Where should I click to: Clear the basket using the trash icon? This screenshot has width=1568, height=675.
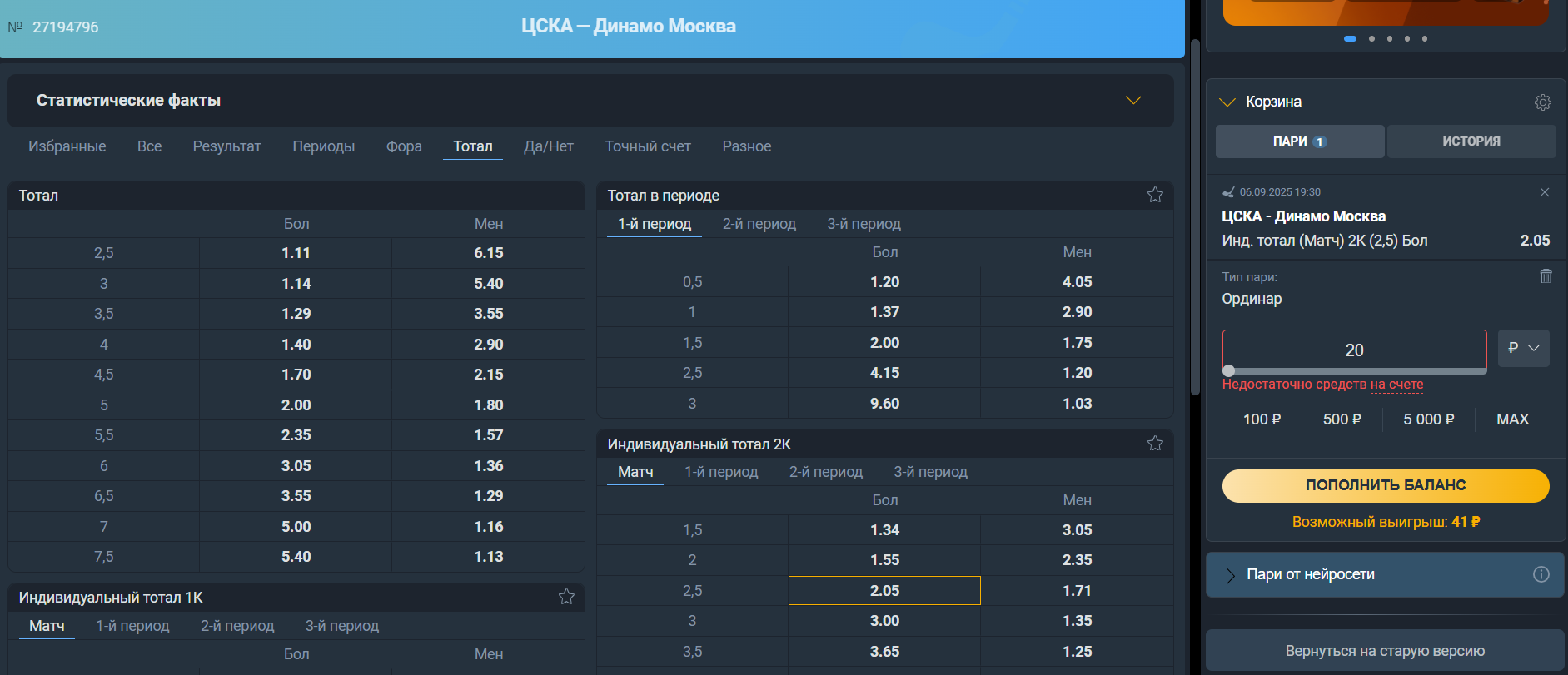1546,276
